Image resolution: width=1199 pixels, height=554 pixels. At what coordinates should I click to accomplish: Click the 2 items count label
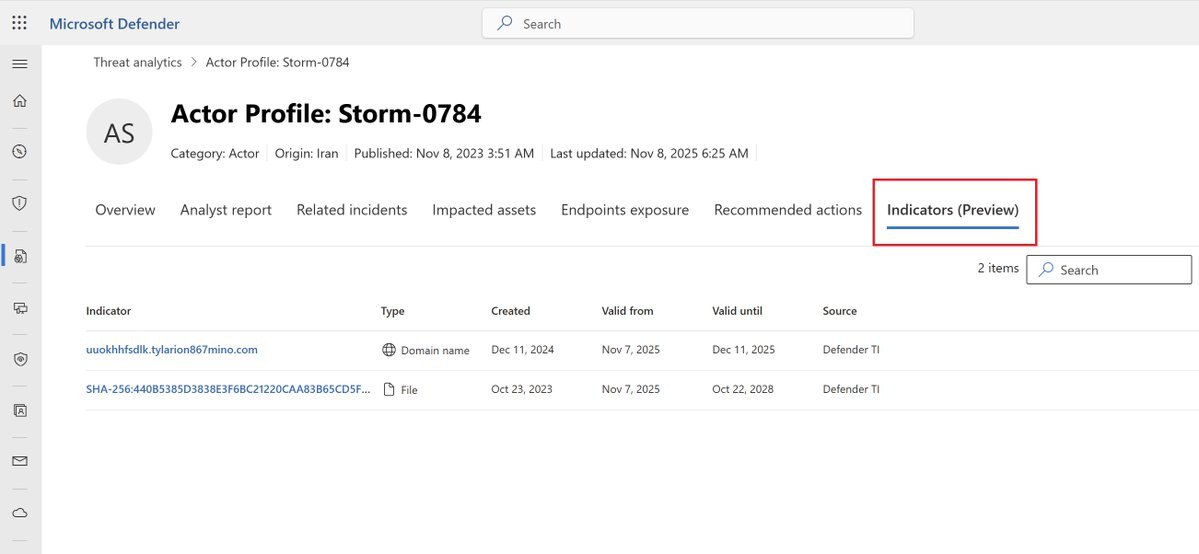[998, 268]
